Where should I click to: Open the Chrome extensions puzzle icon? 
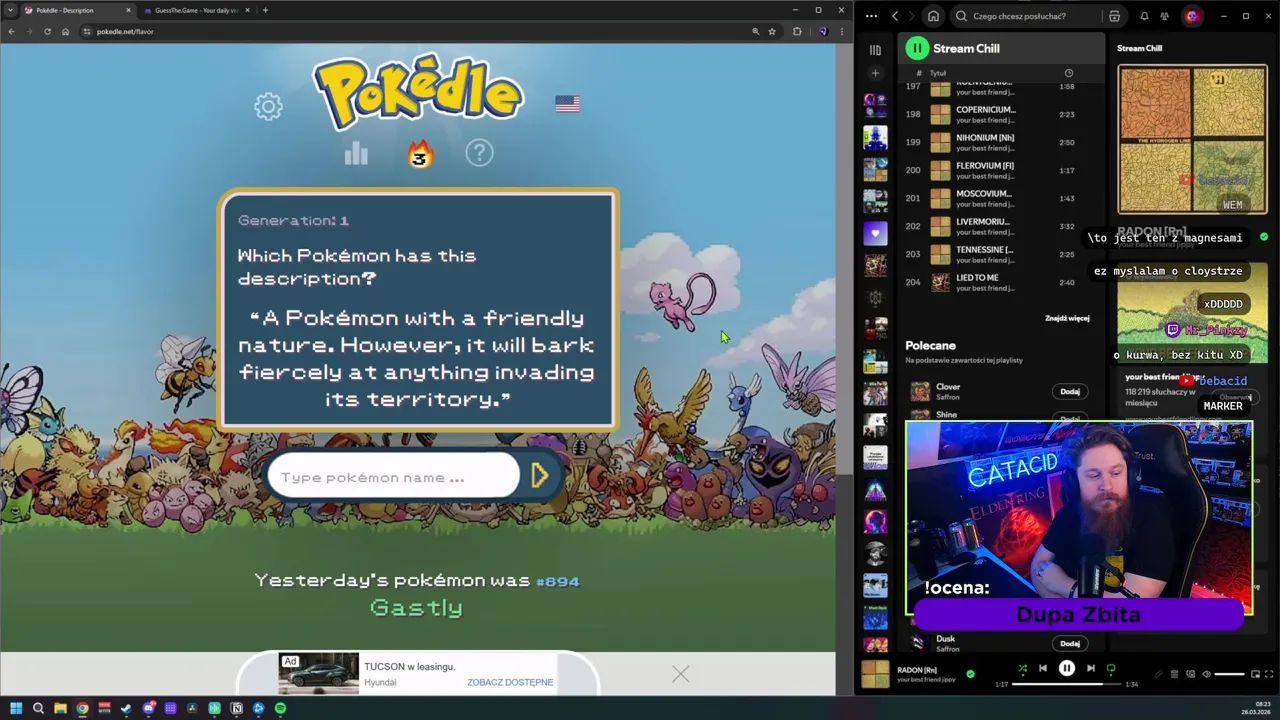(797, 31)
